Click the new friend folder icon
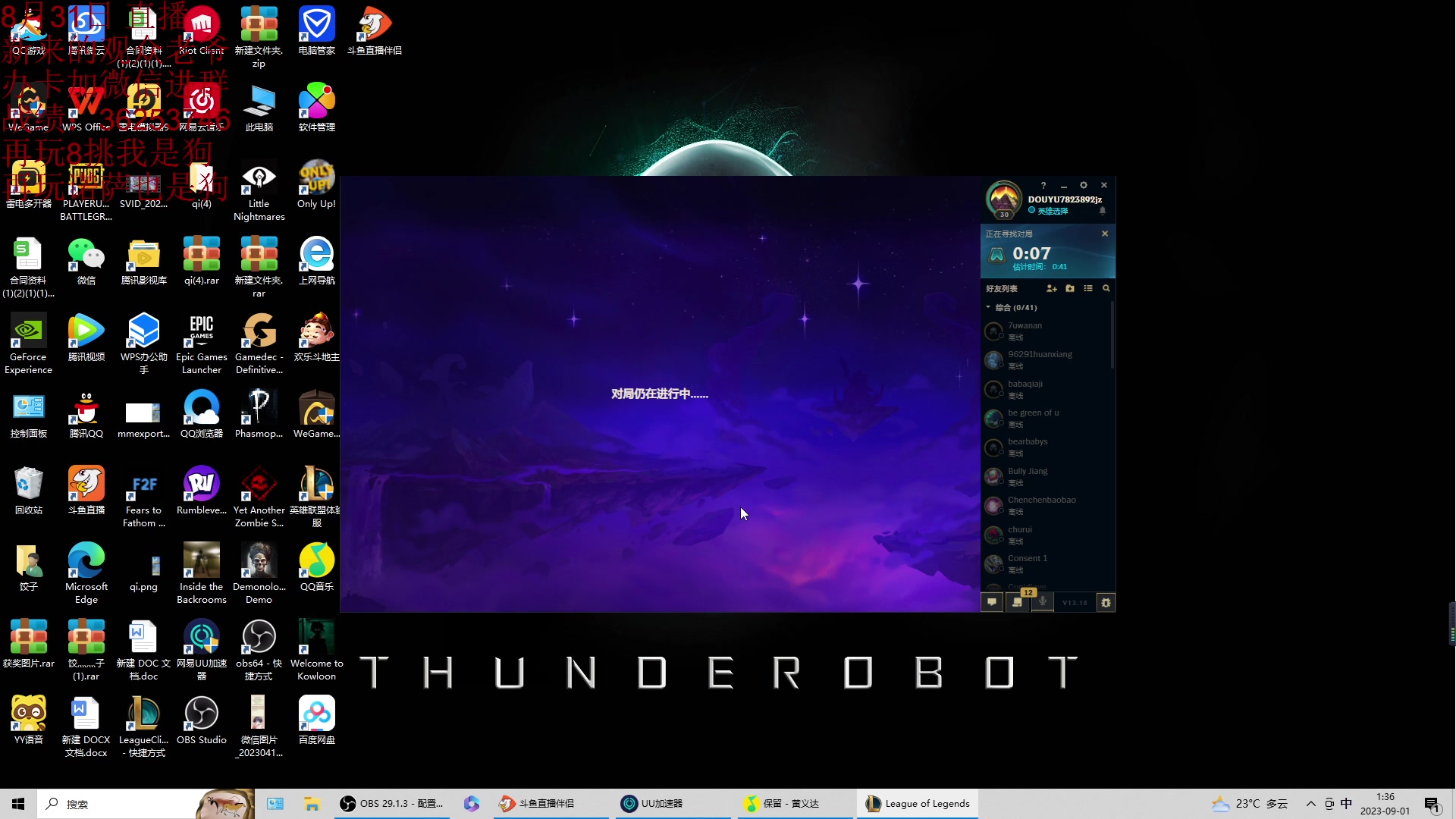The width and height of the screenshot is (1456, 819). pyautogui.click(x=1070, y=288)
